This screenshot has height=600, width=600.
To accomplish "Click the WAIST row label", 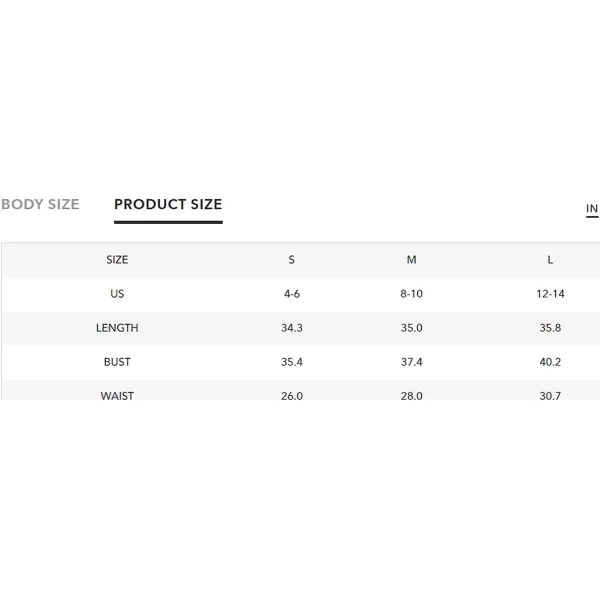I will click(x=117, y=396).
